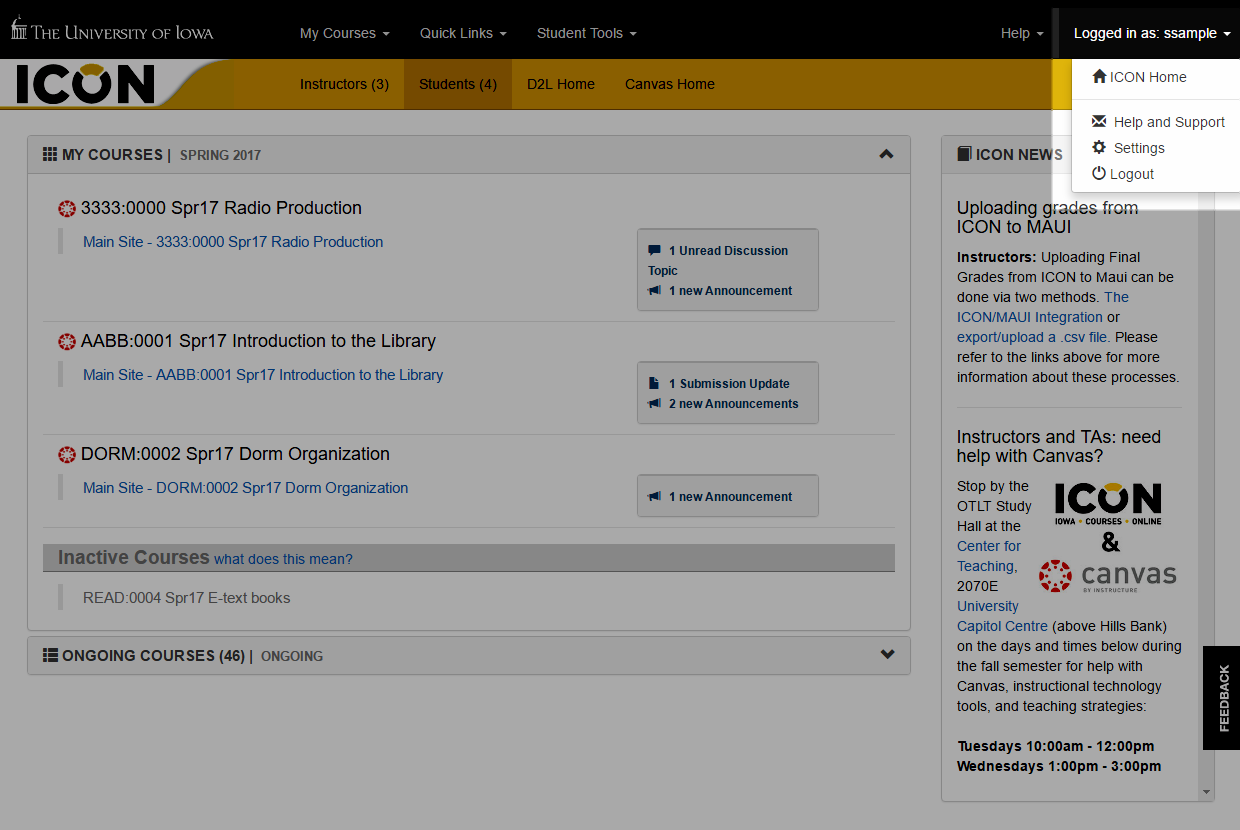Click the Help and Support envelope icon

click(x=1099, y=122)
